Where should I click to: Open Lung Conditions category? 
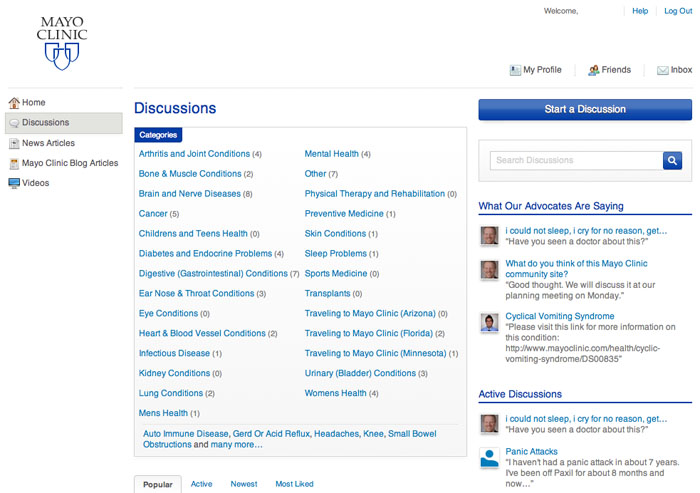pos(171,393)
